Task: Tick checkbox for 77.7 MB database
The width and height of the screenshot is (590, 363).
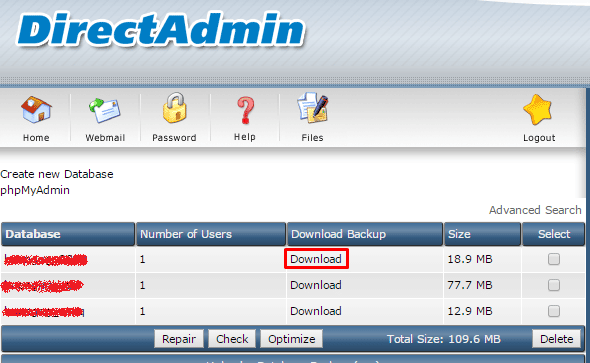Action: [x=554, y=285]
